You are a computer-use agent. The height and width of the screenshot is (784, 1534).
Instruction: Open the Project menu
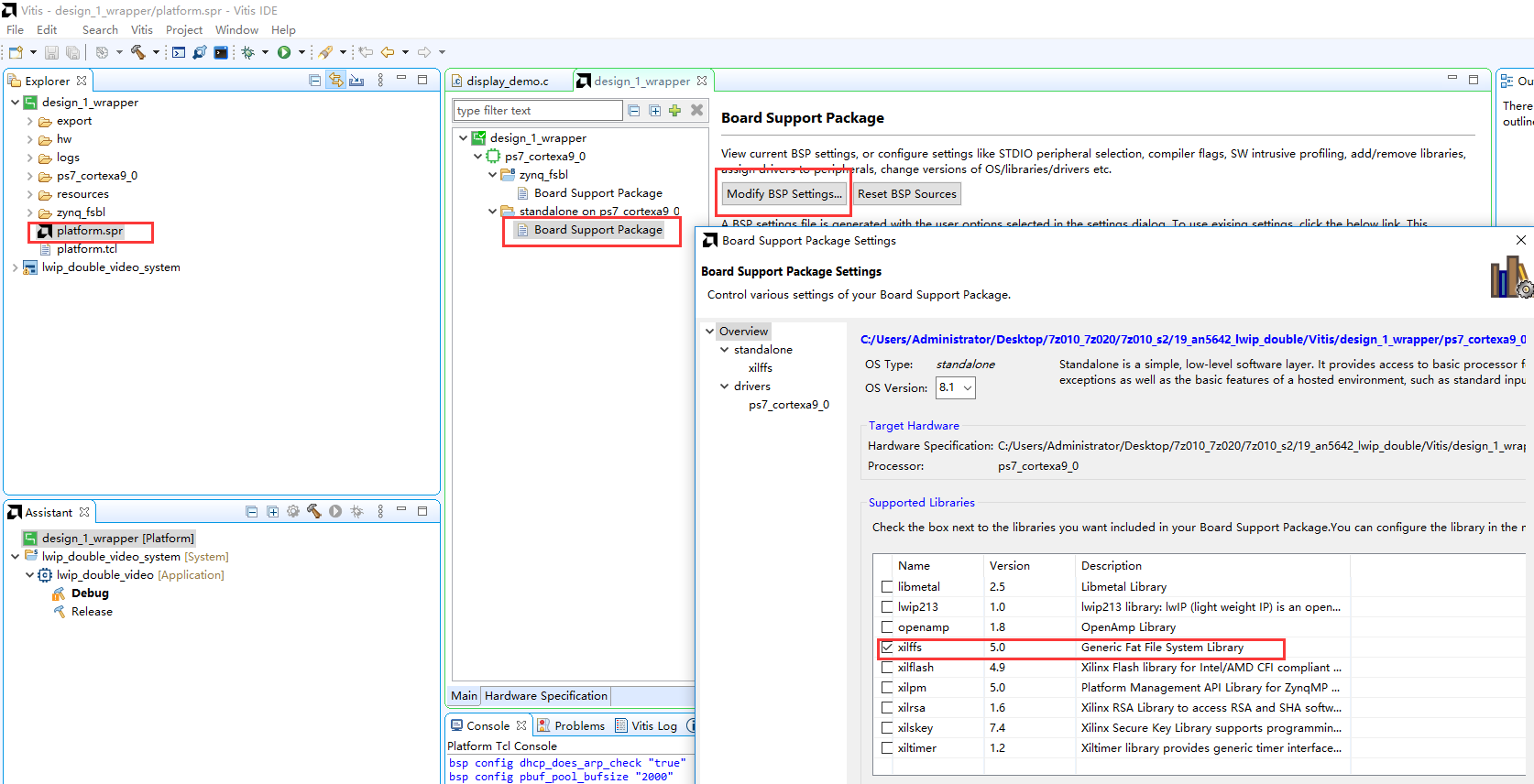pos(184,30)
